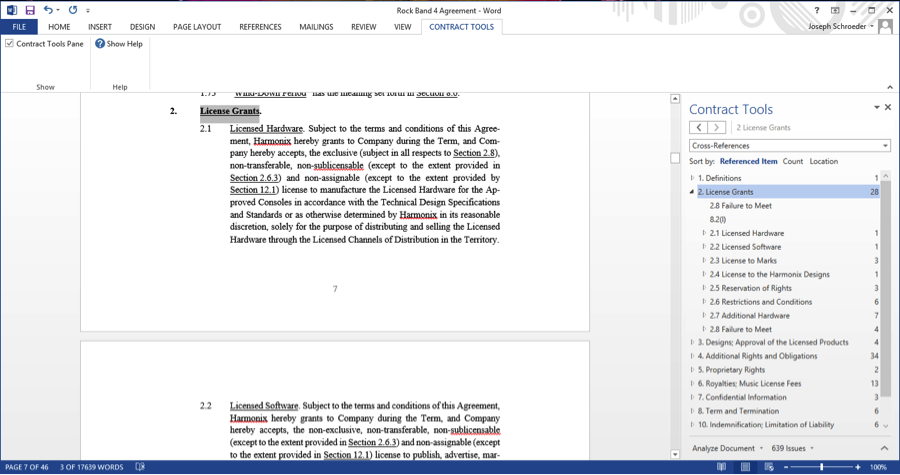Open the PAGE LAYOUT ribbon tab
The image size is (900, 475).
197,27
